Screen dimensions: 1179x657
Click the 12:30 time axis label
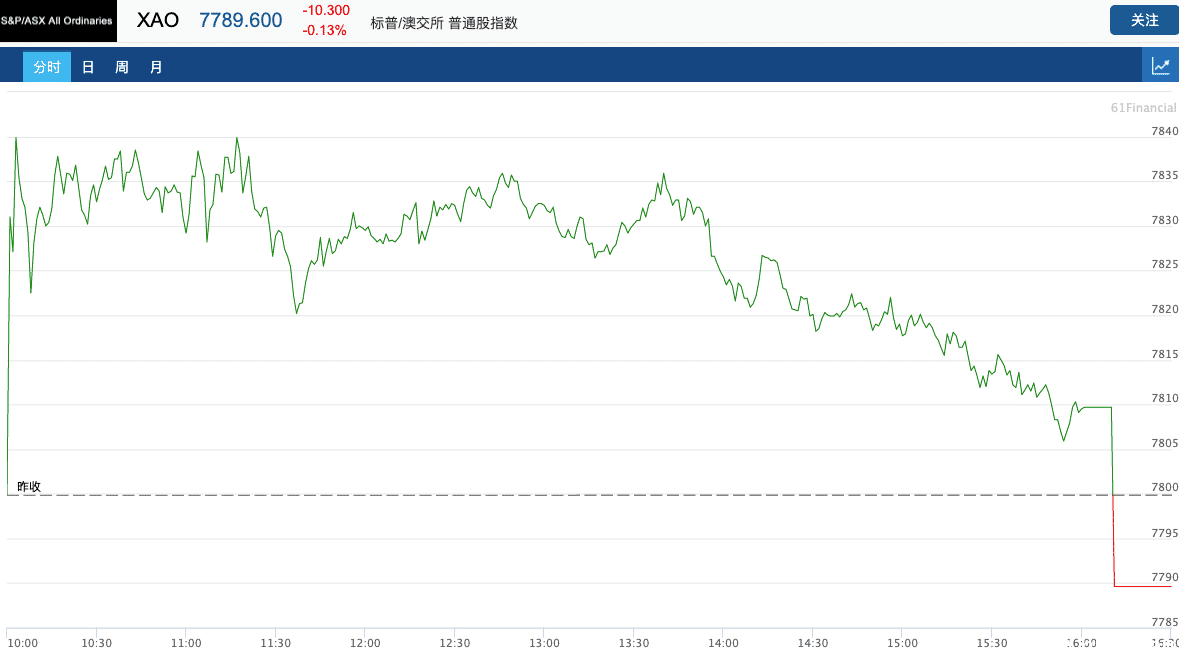(x=454, y=643)
